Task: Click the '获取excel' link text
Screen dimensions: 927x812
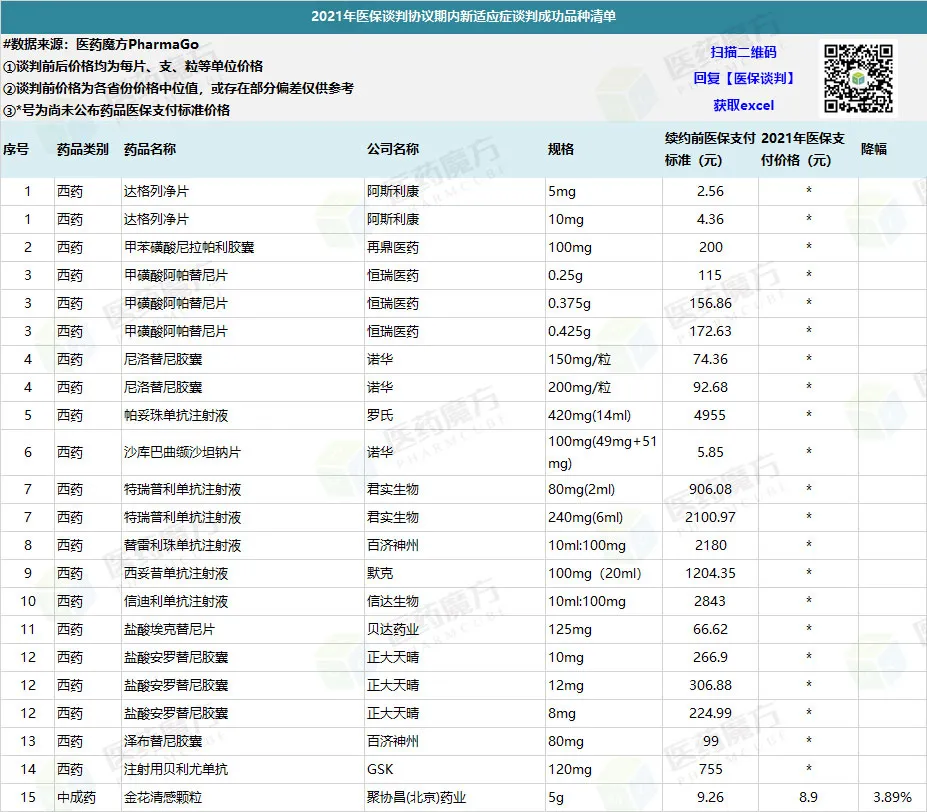Action: tap(743, 105)
